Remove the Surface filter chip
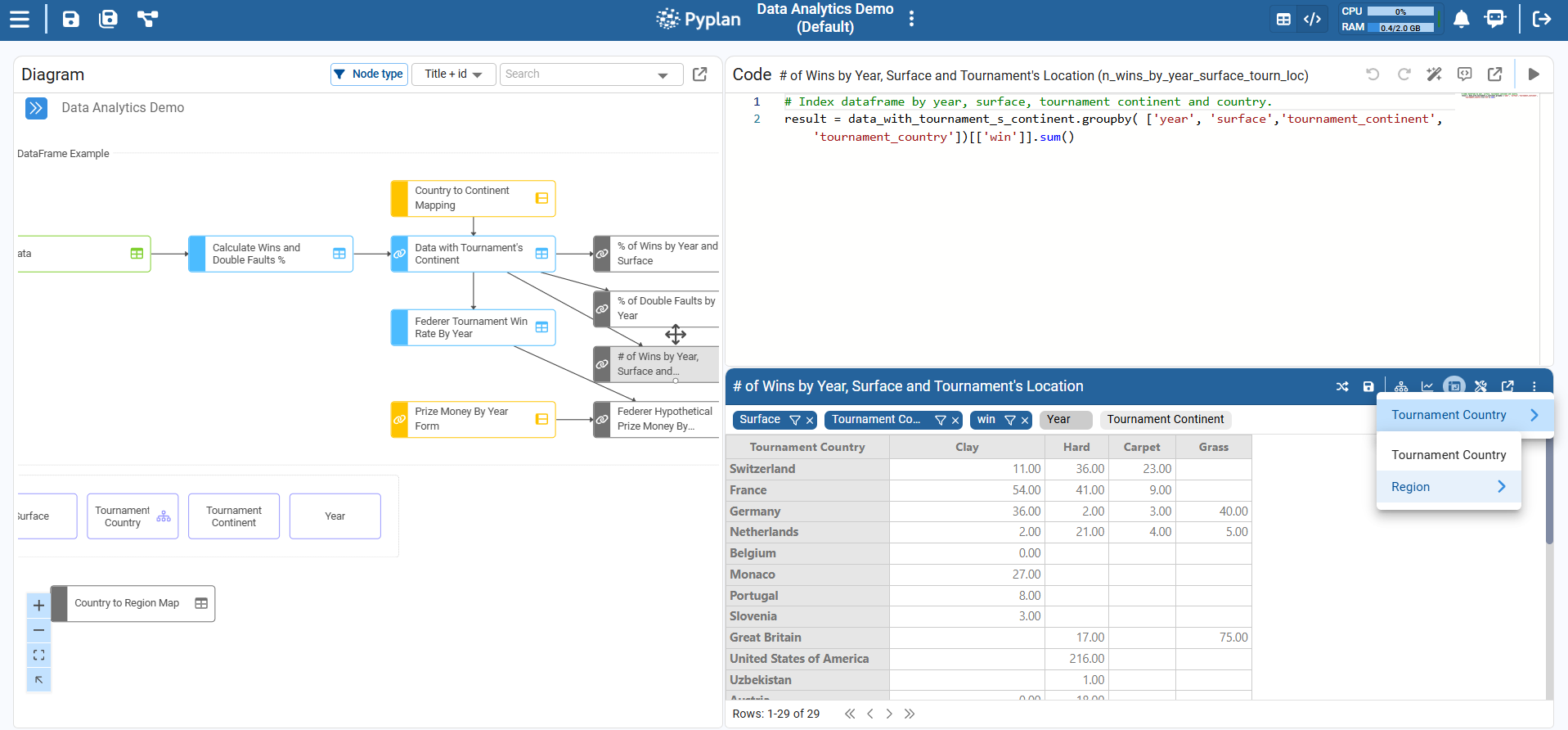The image size is (1568, 730). click(810, 421)
